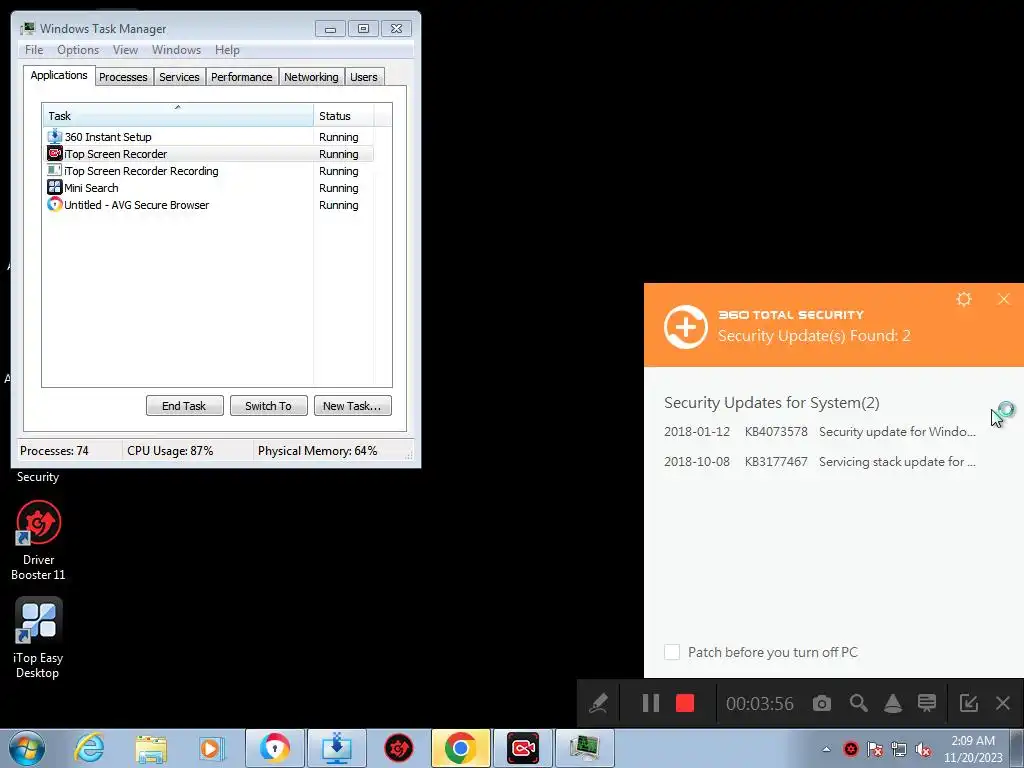Open Windows Media Player from taskbar
Image resolution: width=1024 pixels, height=768 pixels.
[212, 748]
